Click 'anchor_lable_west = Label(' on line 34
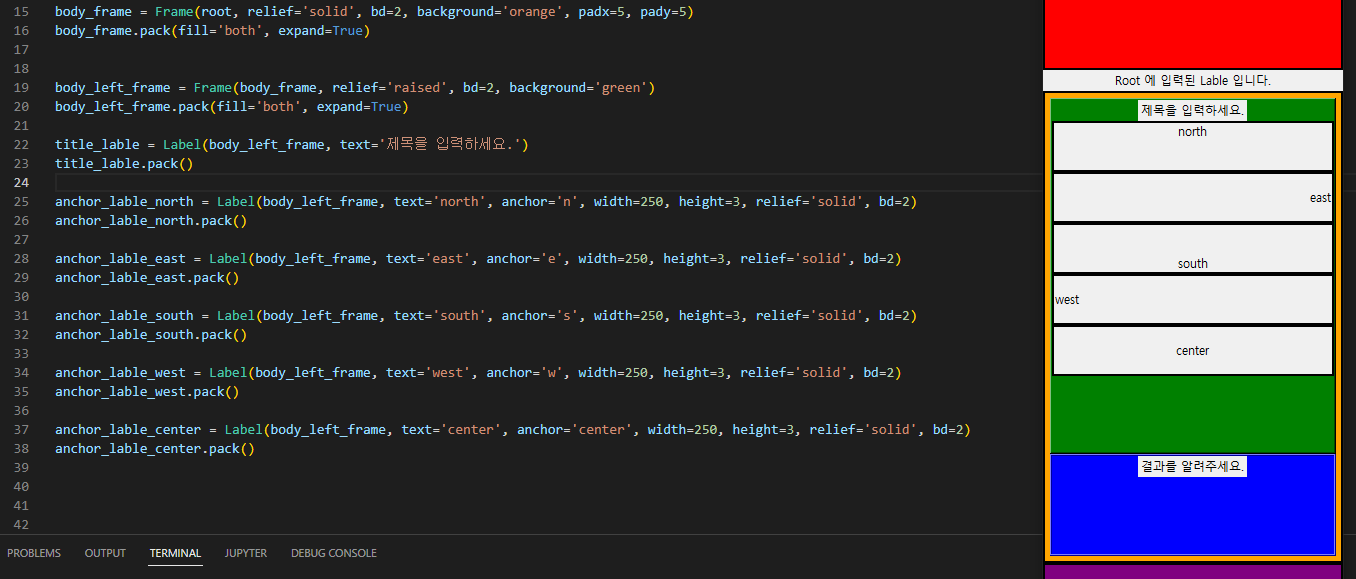This screenshot has width=1356, height=579. click(155, 372)
